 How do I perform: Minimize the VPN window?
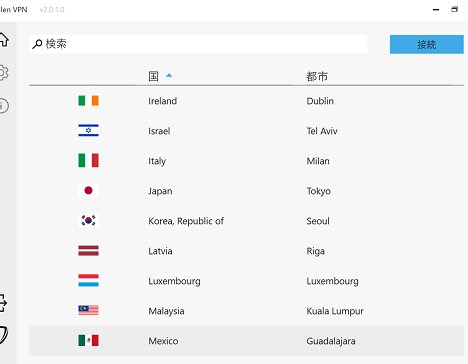(436, 10)
